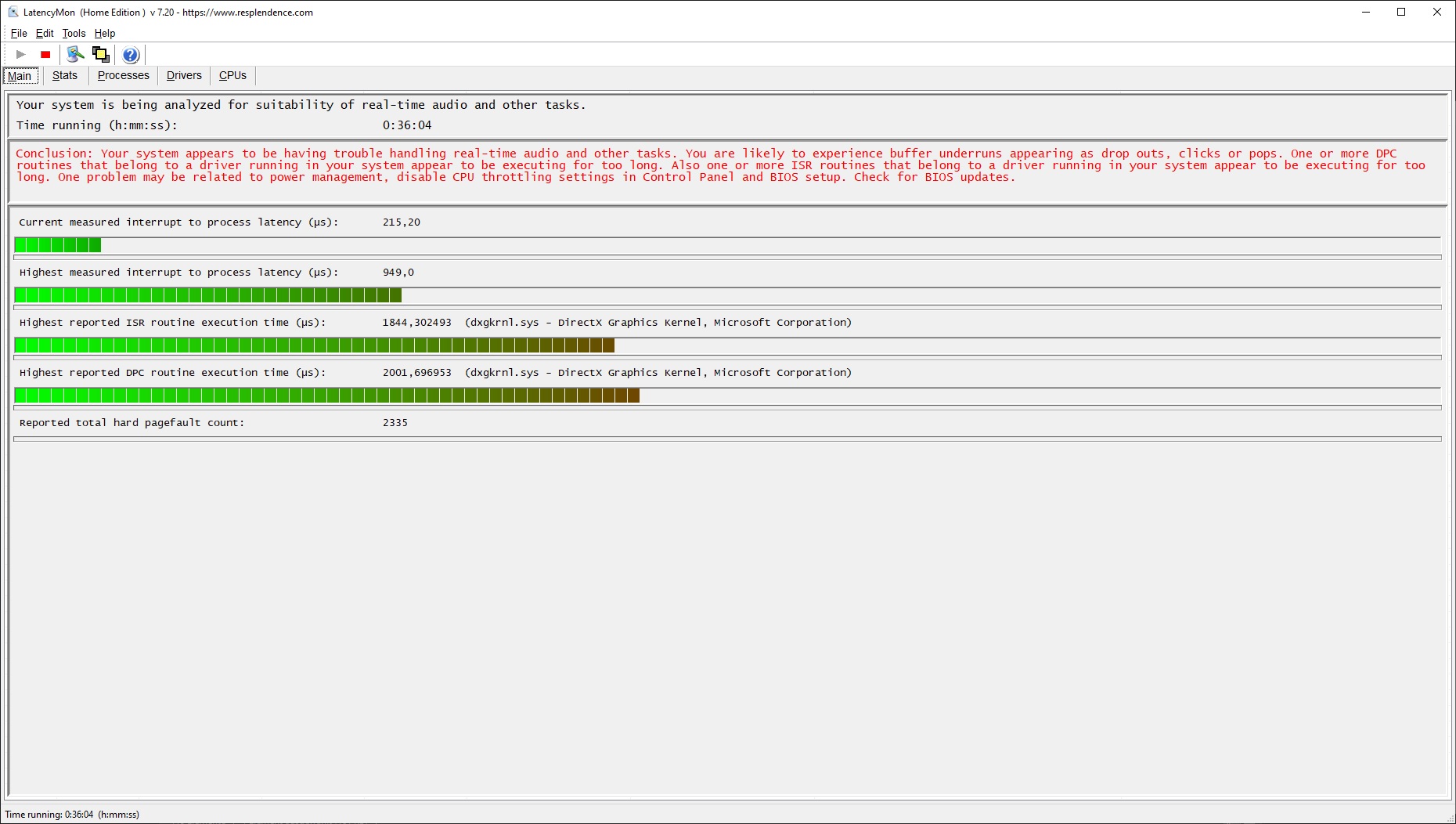Click the hard pagefault count 2335
Image resolution: width=1456 pixels, height=824 pixels.
[395, 423]
